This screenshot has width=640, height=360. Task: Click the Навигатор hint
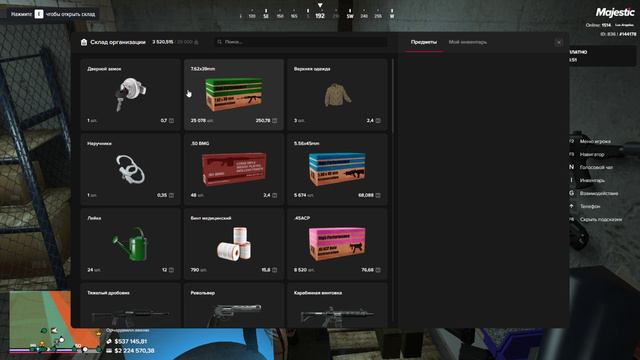click(592, 154)
